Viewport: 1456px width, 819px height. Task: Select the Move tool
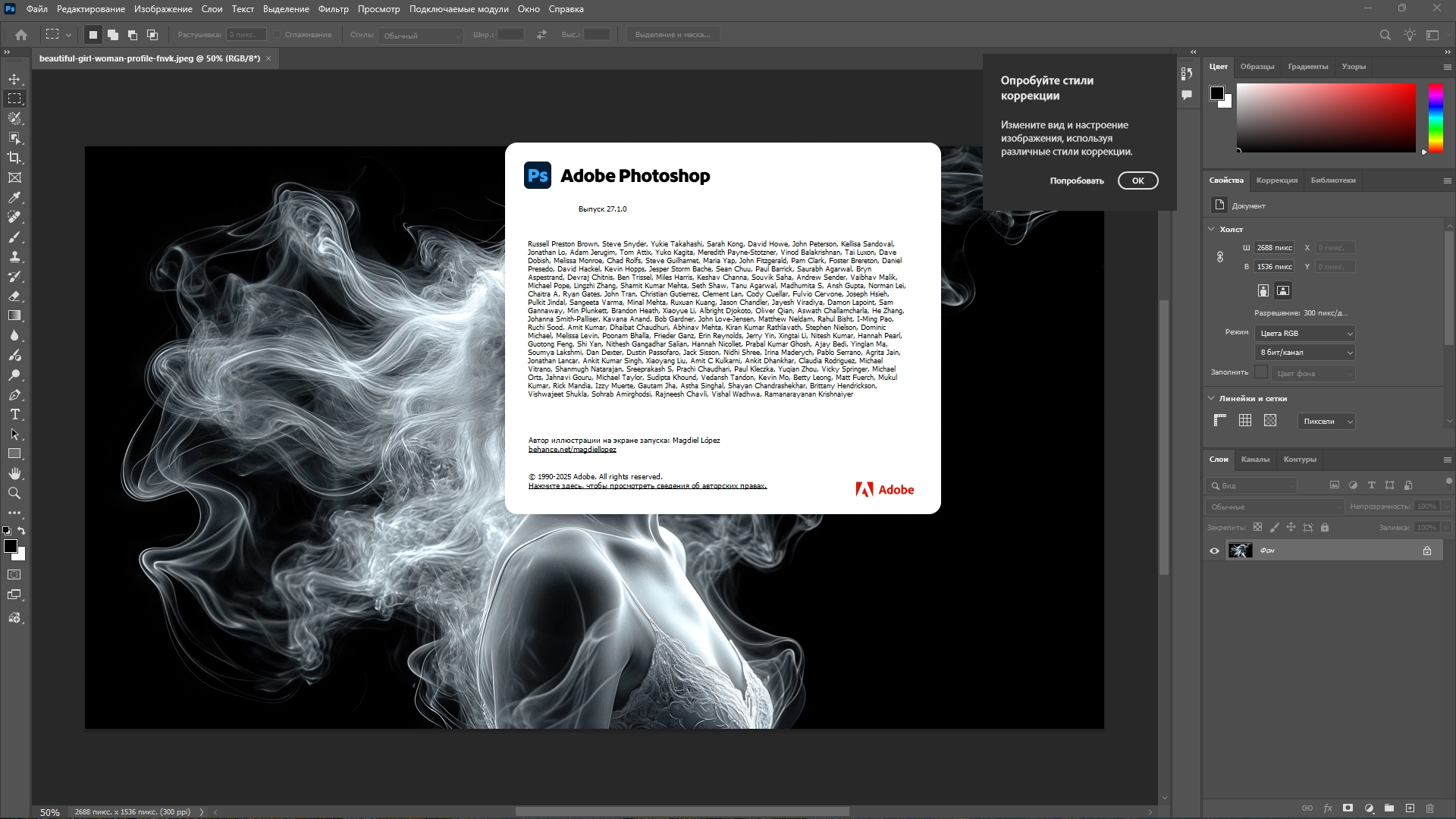[x=14, y=79]
